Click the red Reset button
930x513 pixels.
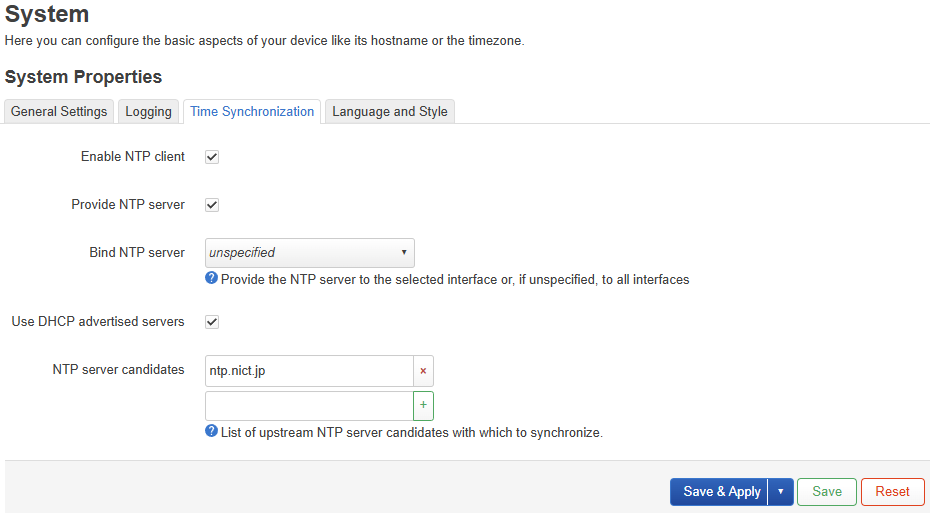[892, 492]
